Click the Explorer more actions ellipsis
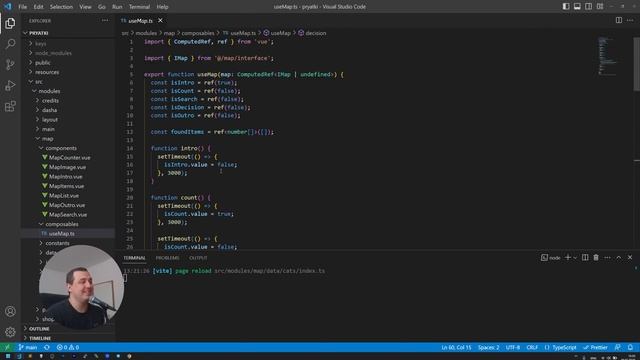Screen dimensions: 640x360 pos(105,20)
